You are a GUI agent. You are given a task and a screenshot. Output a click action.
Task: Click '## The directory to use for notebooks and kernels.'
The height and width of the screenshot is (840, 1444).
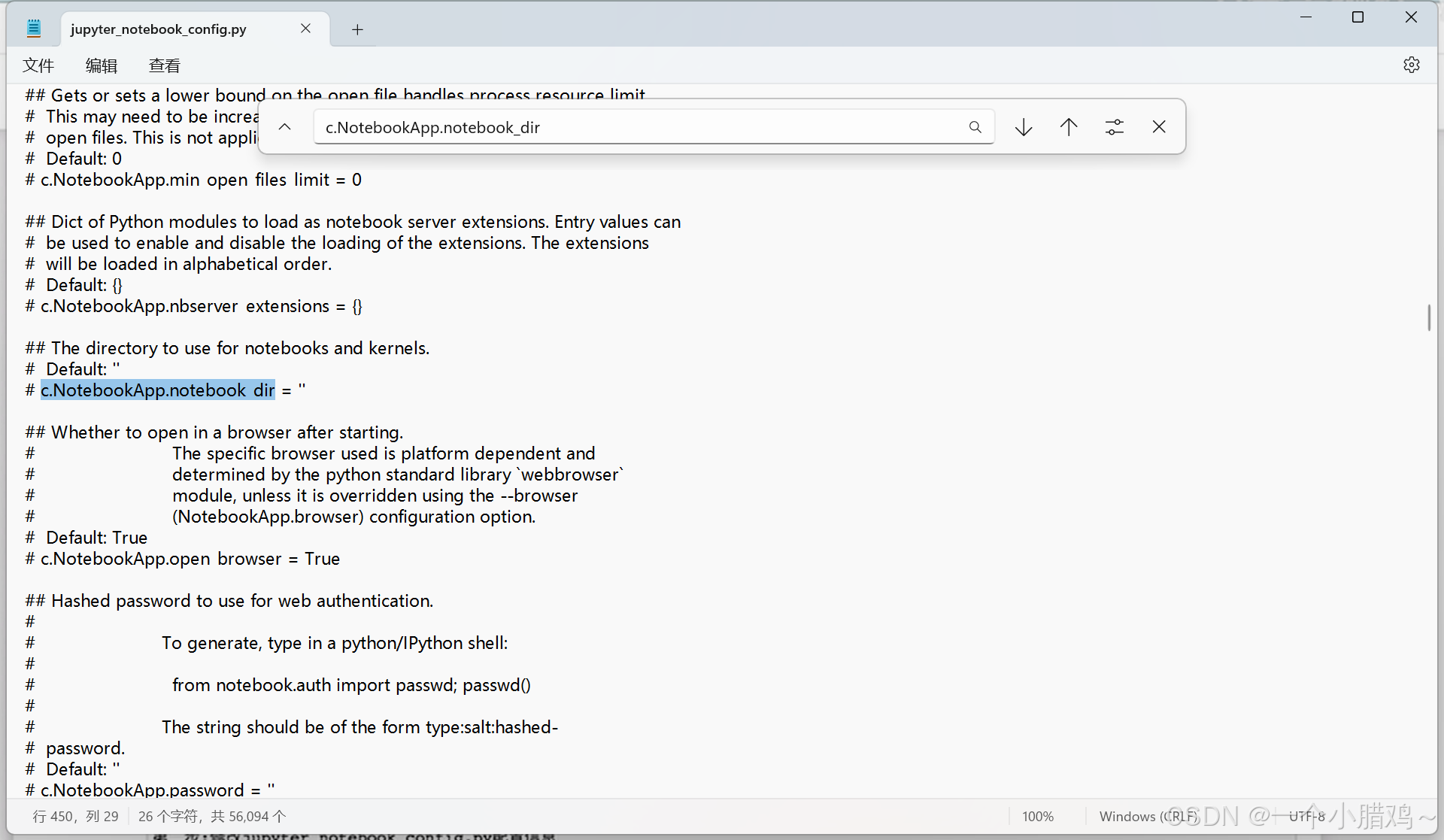pyautogui.click(x=227, y=348)
